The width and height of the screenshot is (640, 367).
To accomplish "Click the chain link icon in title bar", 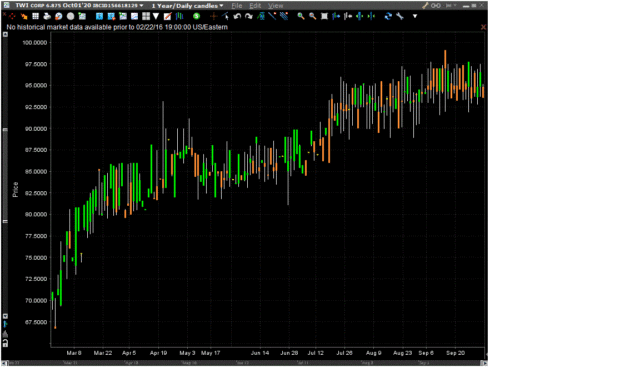I will click(436, 6).
